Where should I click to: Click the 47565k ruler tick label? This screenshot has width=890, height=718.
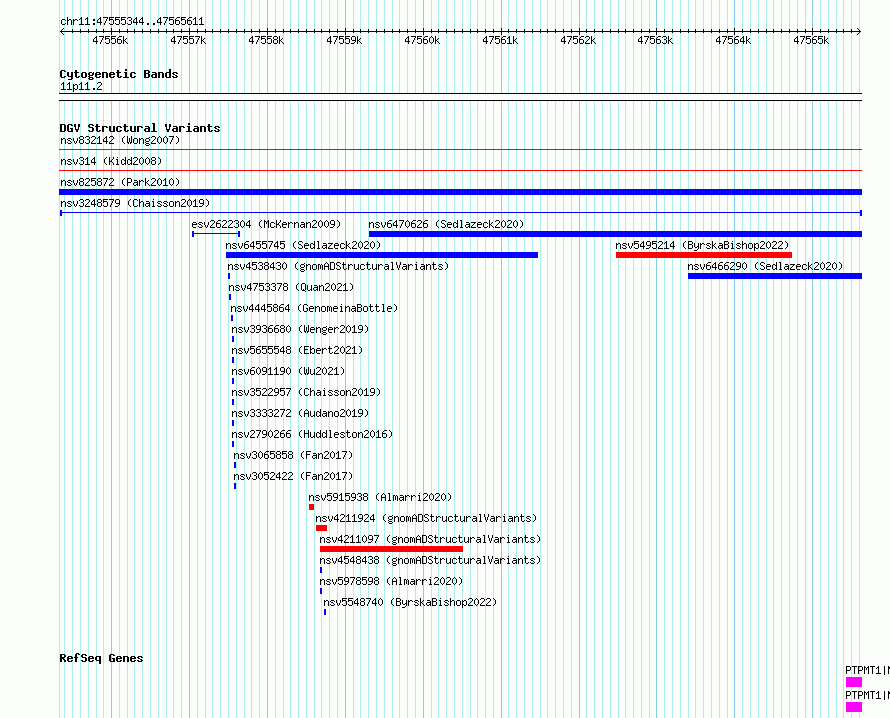(811, 40)
